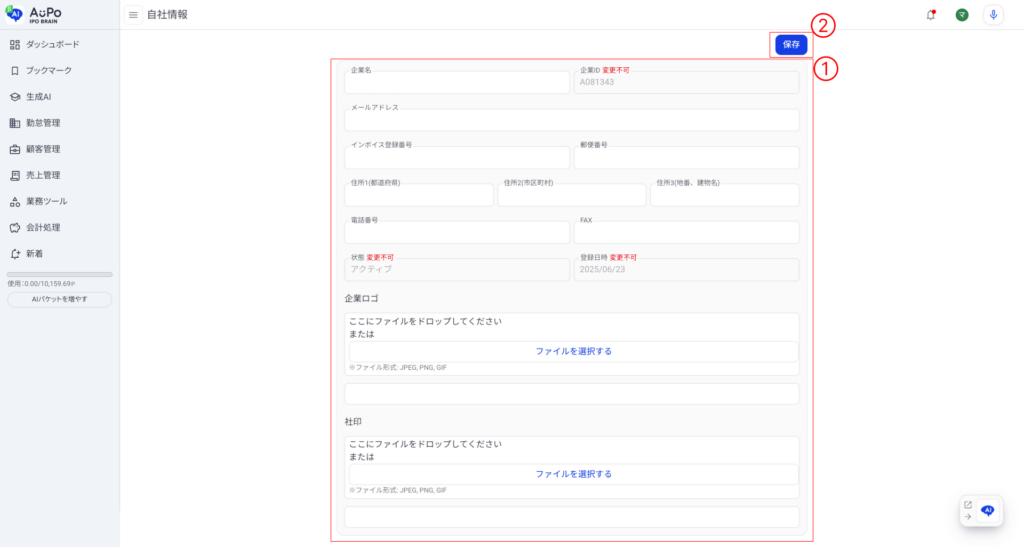Click the hamburger menu icon
The width and height of the screenshot is (1024, 547).
click(x=133, y=15)
